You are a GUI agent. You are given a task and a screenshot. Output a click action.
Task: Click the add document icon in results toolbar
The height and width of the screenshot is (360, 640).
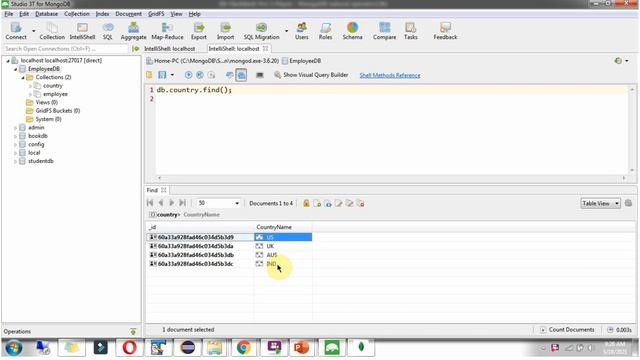(x=317, y=203)
